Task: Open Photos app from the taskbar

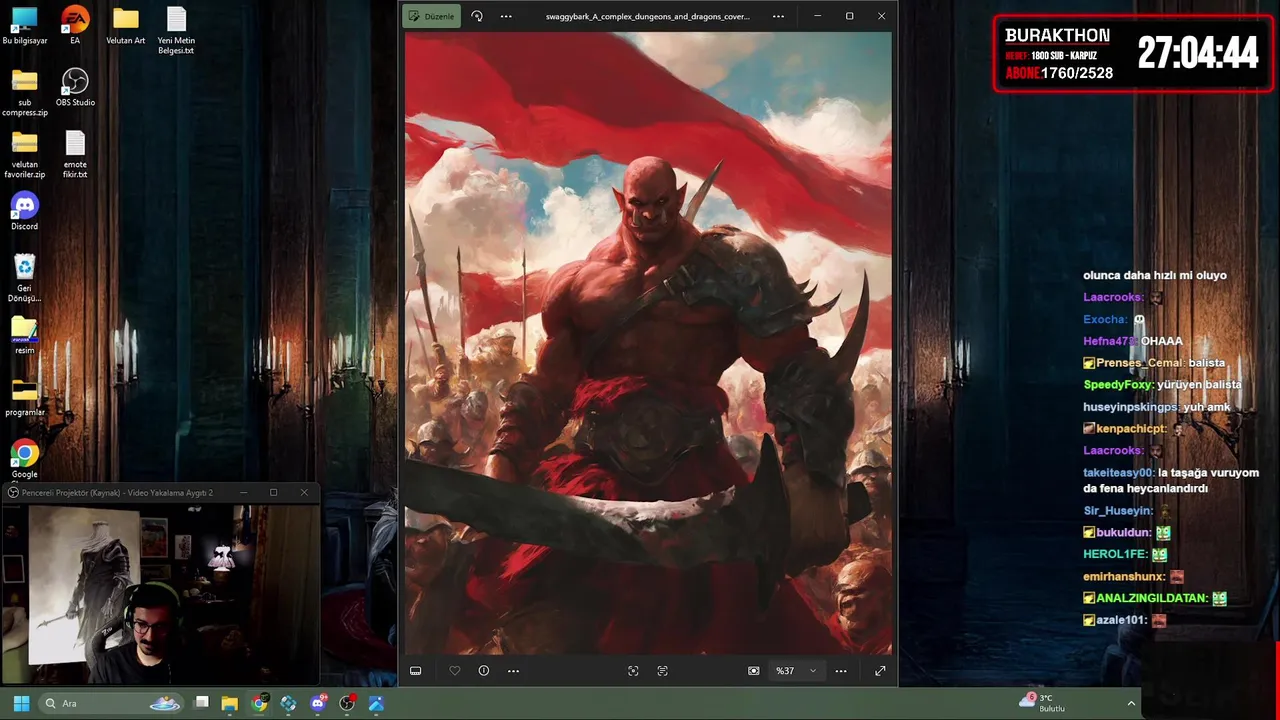Action: point(376,703)
